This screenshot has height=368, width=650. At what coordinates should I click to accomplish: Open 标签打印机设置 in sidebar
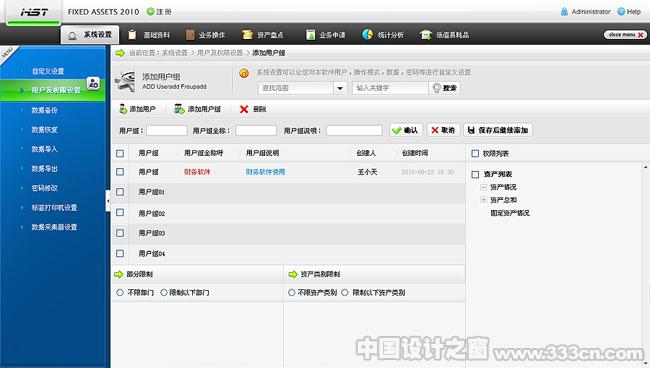point(54,208)
